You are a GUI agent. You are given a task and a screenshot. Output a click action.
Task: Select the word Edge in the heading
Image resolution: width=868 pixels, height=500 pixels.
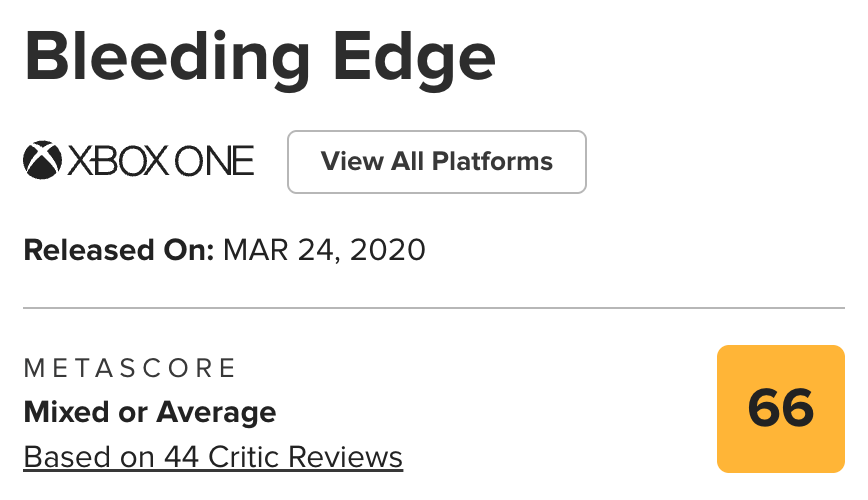pos(418,57)
